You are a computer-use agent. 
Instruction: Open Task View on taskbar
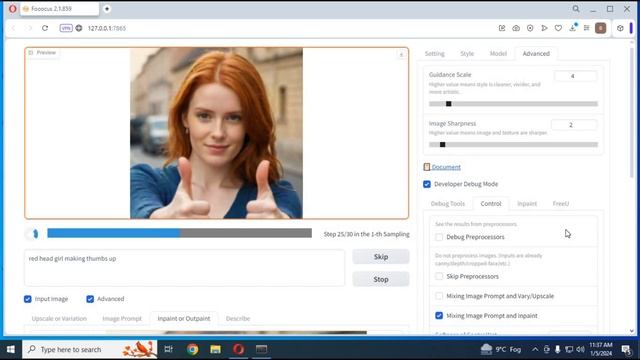168,349
